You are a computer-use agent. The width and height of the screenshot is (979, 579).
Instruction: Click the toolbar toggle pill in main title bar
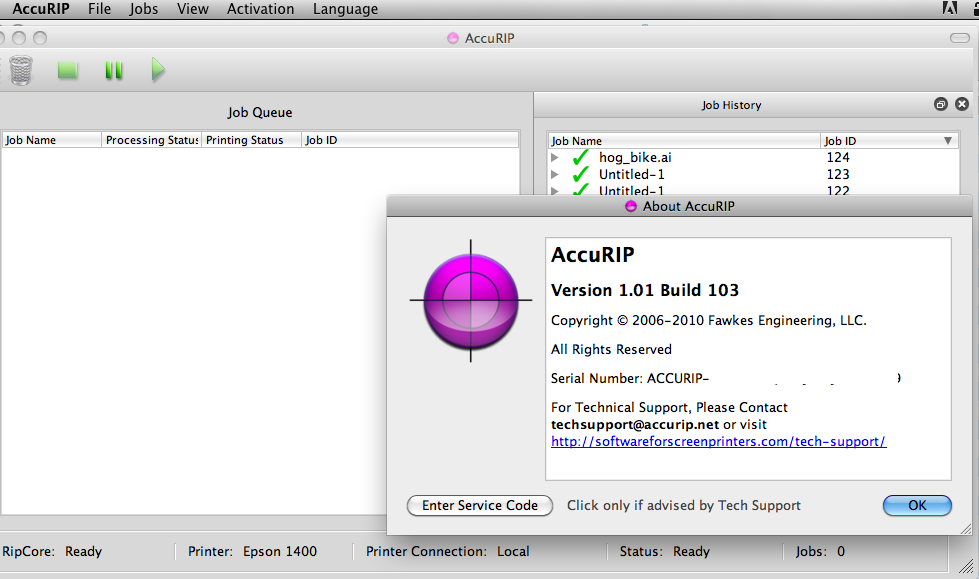(x=960, y=38)
